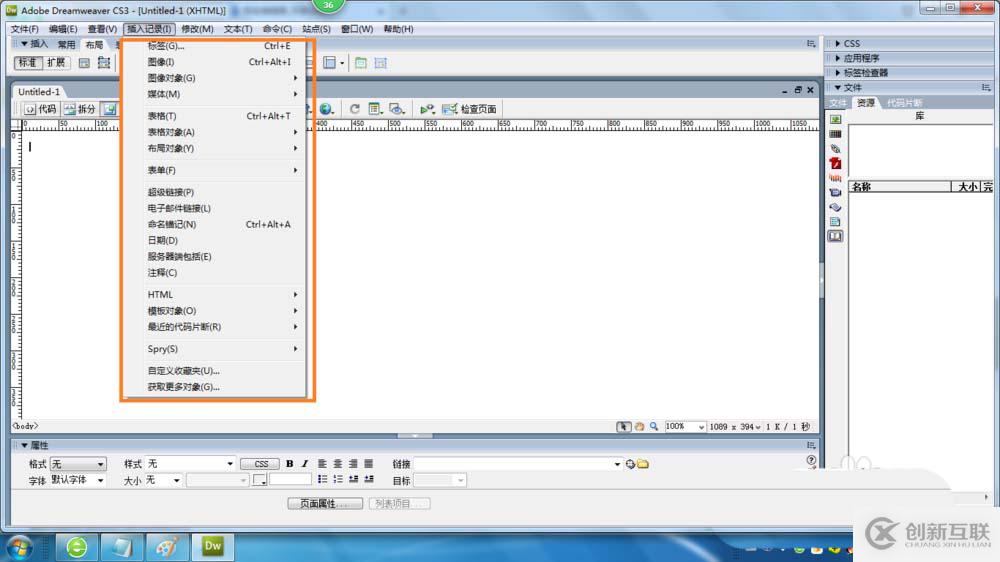Viewport: 1000px width, 562px height.
Task: Toggle 扩展 expanded mode button
Action: (x=56, y=63)
